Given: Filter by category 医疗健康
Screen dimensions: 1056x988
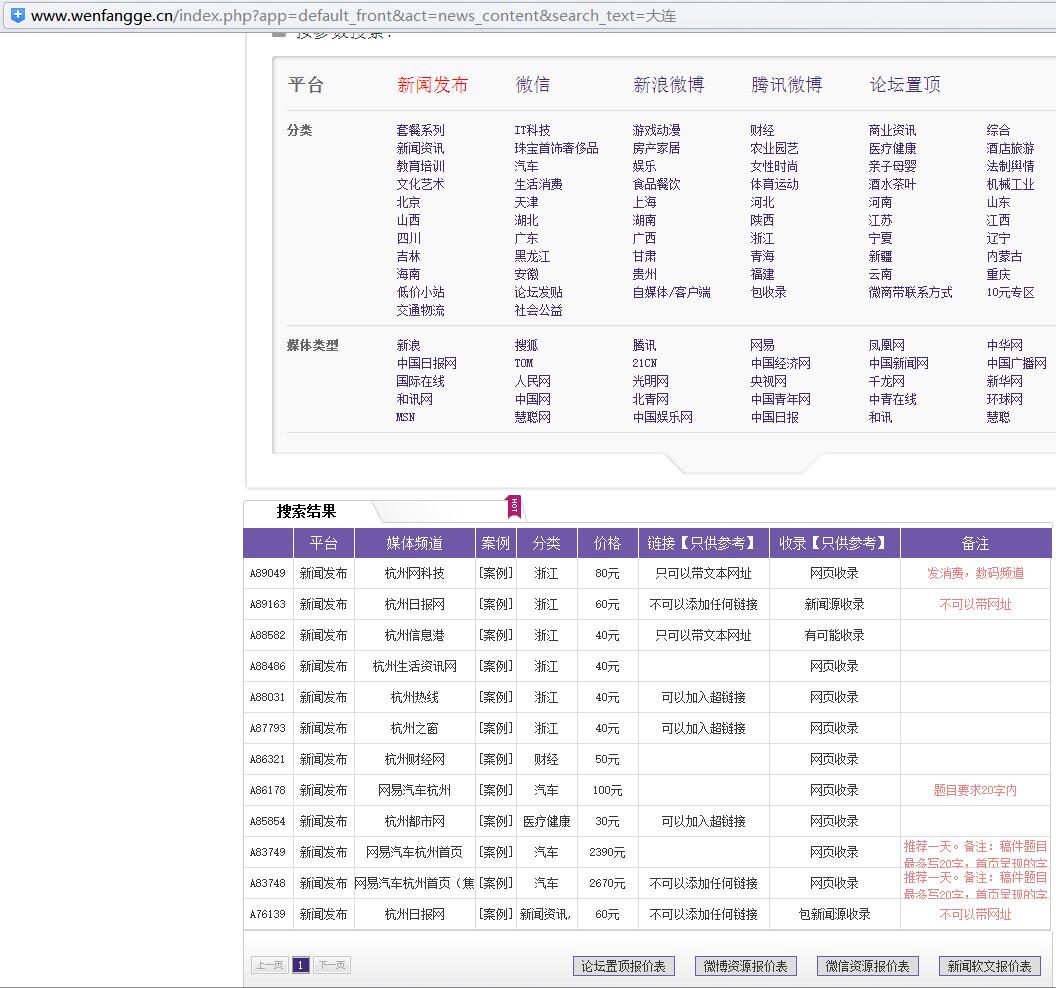Looking at the screenshot, I should coord(892,148).
